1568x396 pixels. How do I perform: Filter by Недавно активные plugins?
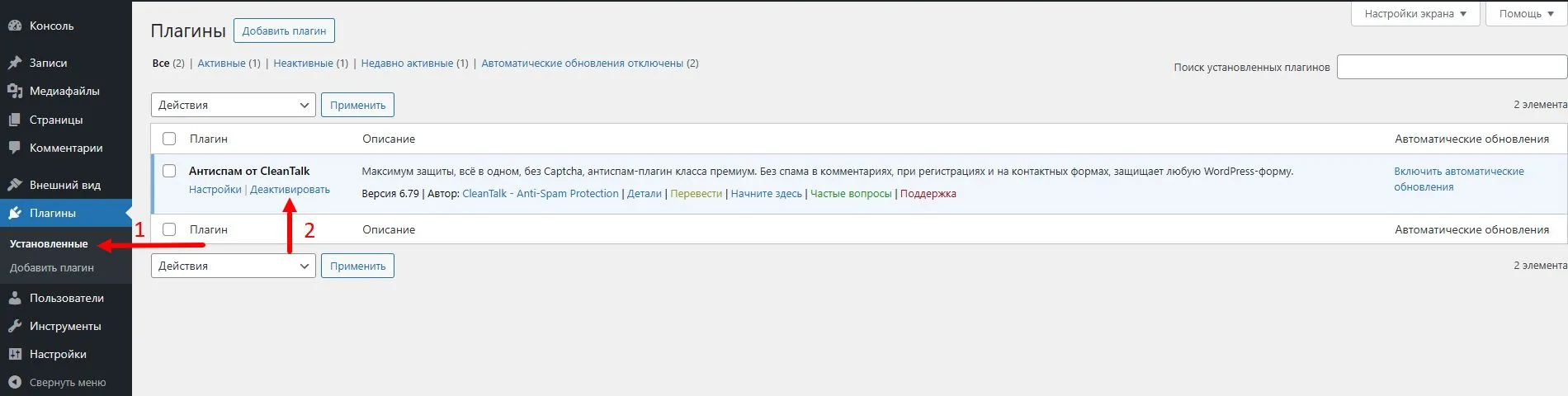pos(407,63)
